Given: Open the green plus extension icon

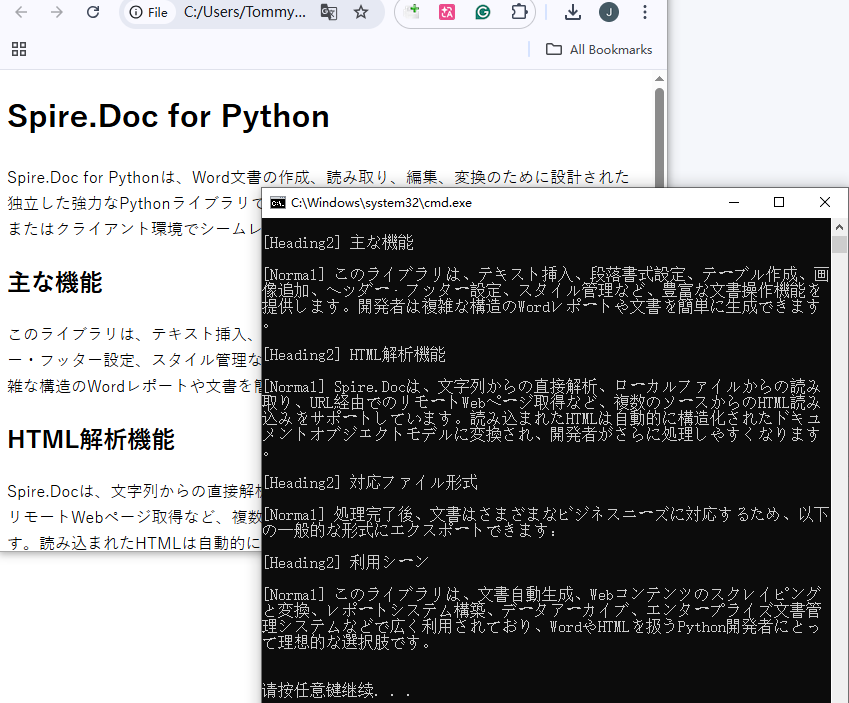Looking at the screenshot, I should click(x=412, y=11).
